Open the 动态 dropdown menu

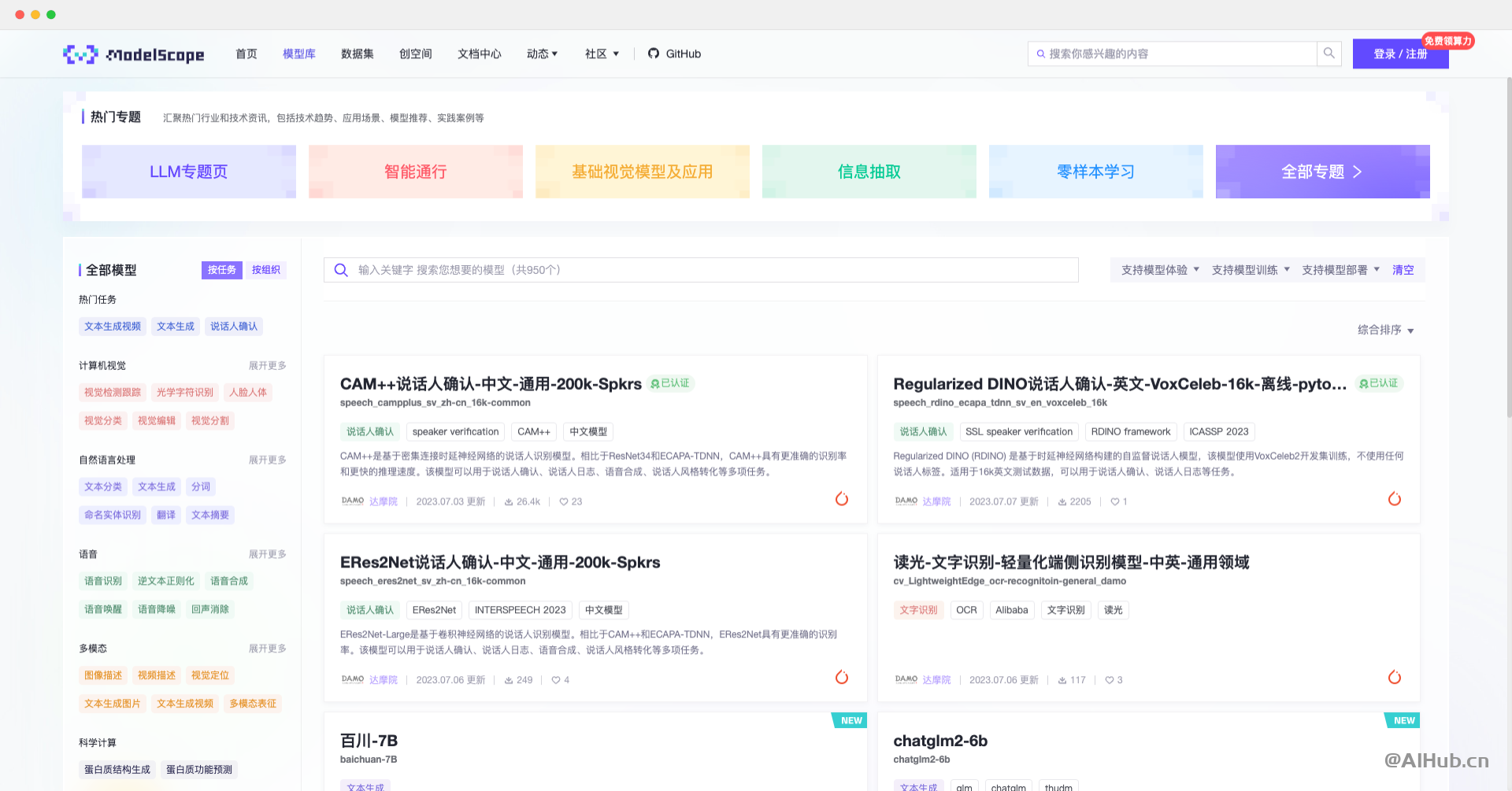click(x=542, y=54)
